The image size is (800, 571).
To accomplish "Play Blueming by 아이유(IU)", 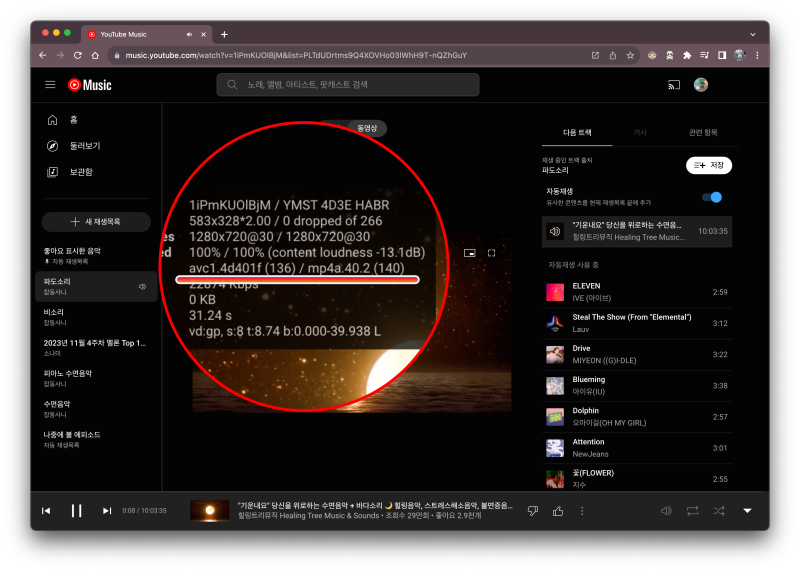I will (x=637, y=386).
